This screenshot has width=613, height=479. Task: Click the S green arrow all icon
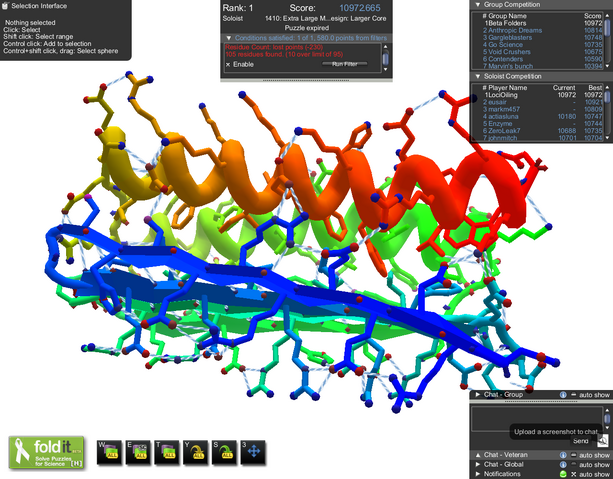(x=224, y=452)
